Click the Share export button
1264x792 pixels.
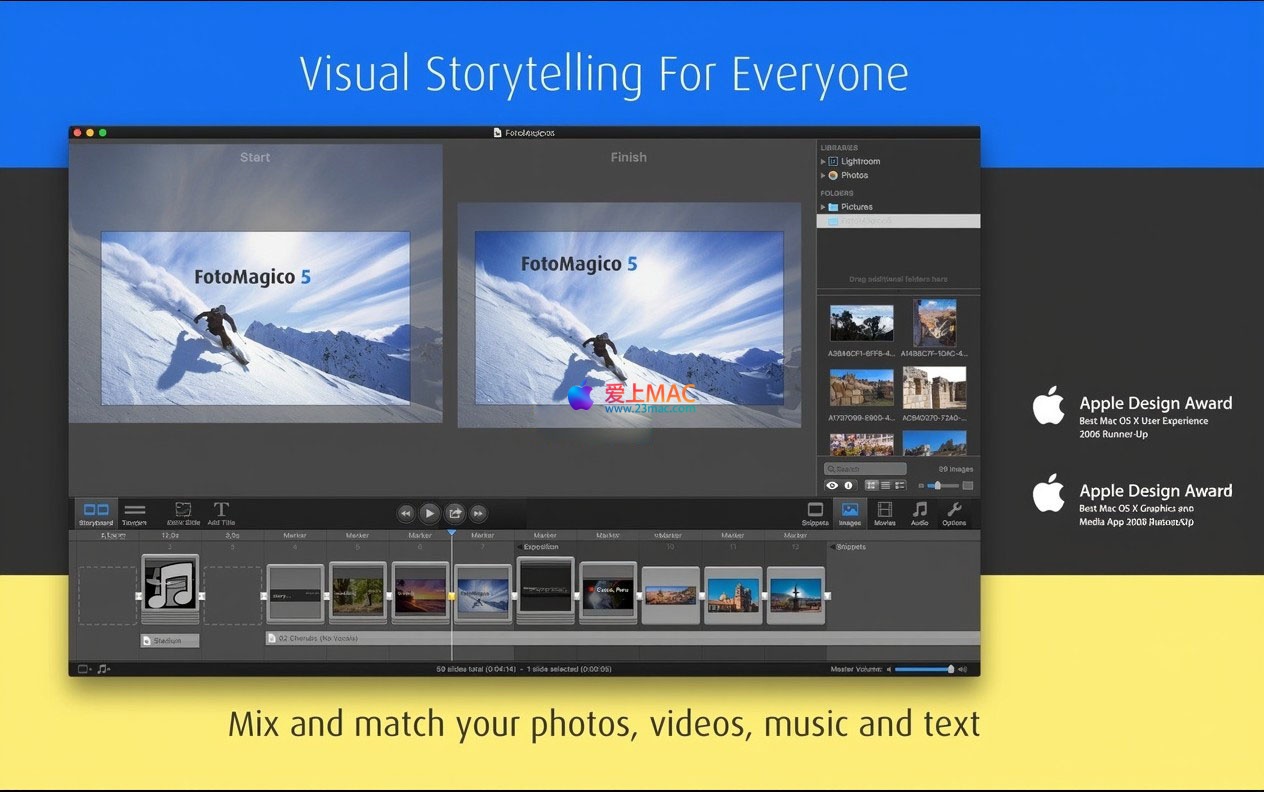pos(454,513)
